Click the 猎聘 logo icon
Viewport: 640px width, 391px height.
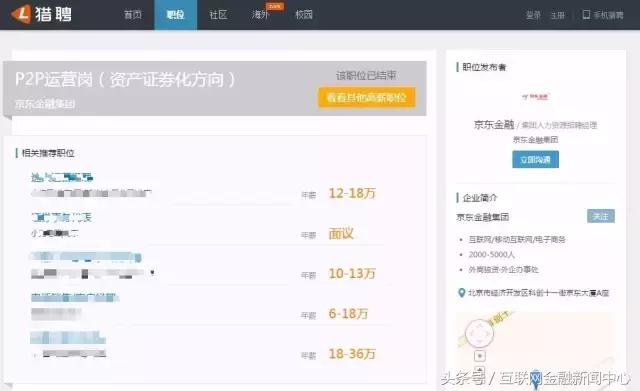point(21,14)
